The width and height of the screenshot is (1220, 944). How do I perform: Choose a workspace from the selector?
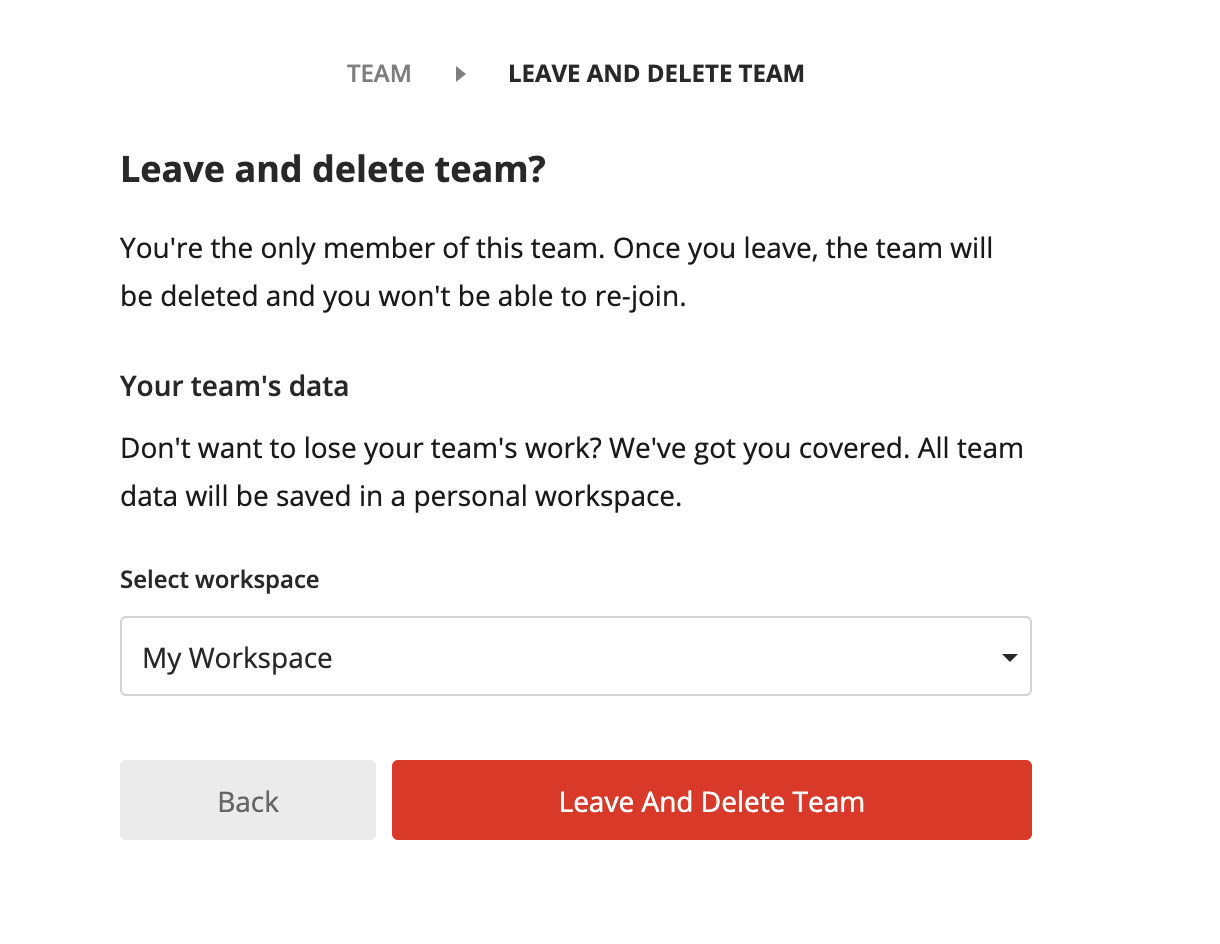(x=575, y=657)
